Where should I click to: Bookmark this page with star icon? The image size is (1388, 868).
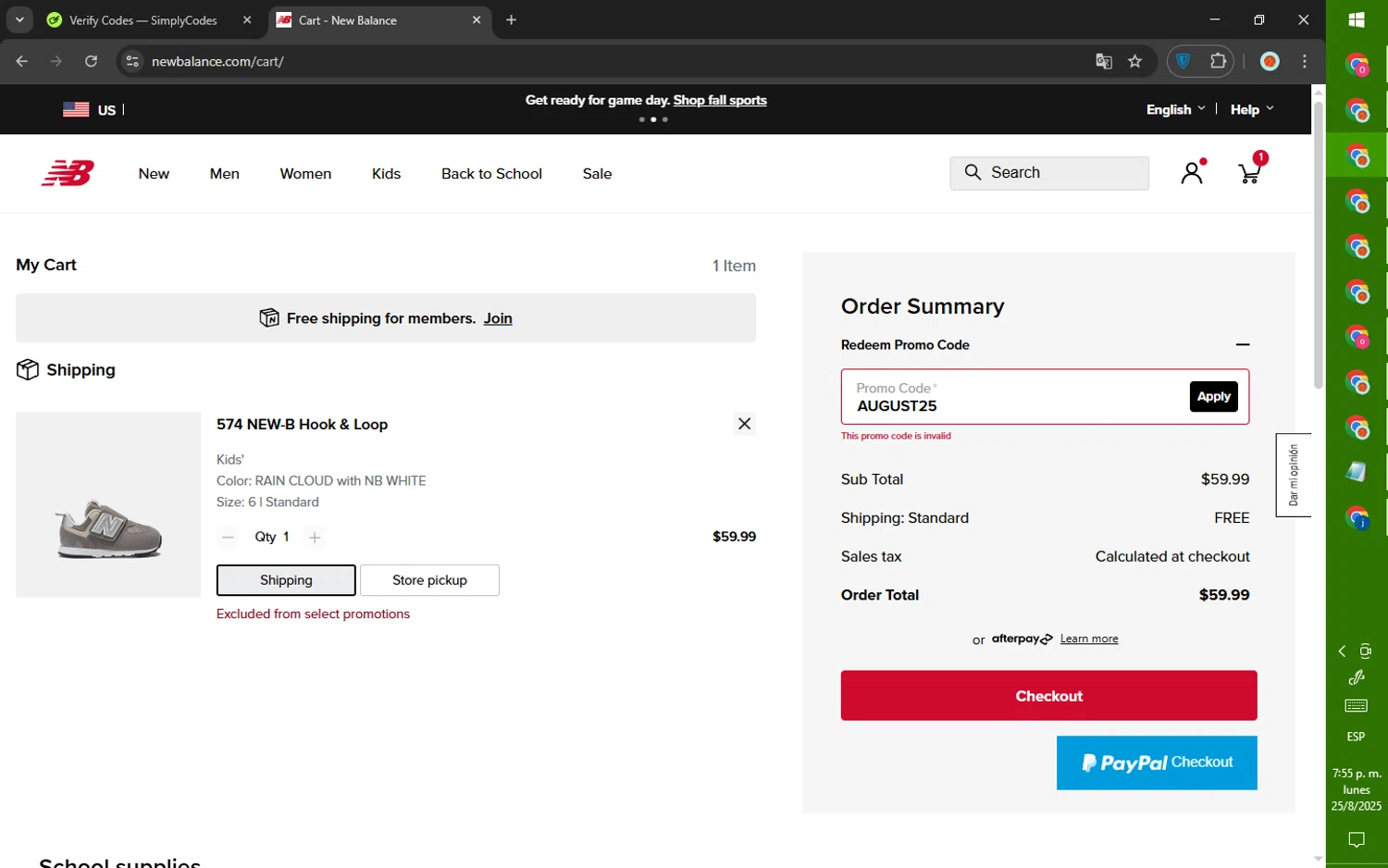point(1135,61)
